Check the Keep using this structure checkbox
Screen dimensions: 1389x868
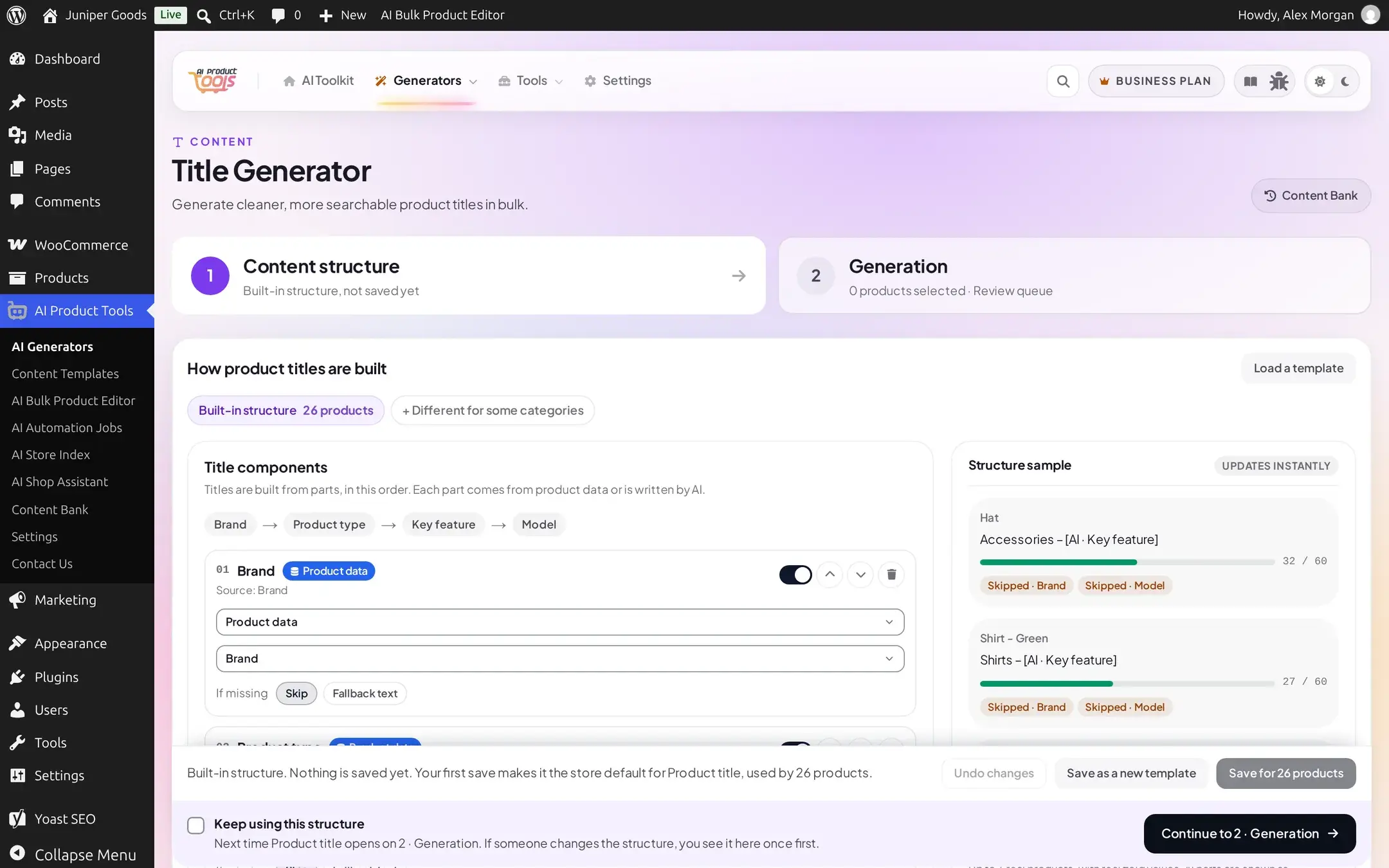coord(195,825)
